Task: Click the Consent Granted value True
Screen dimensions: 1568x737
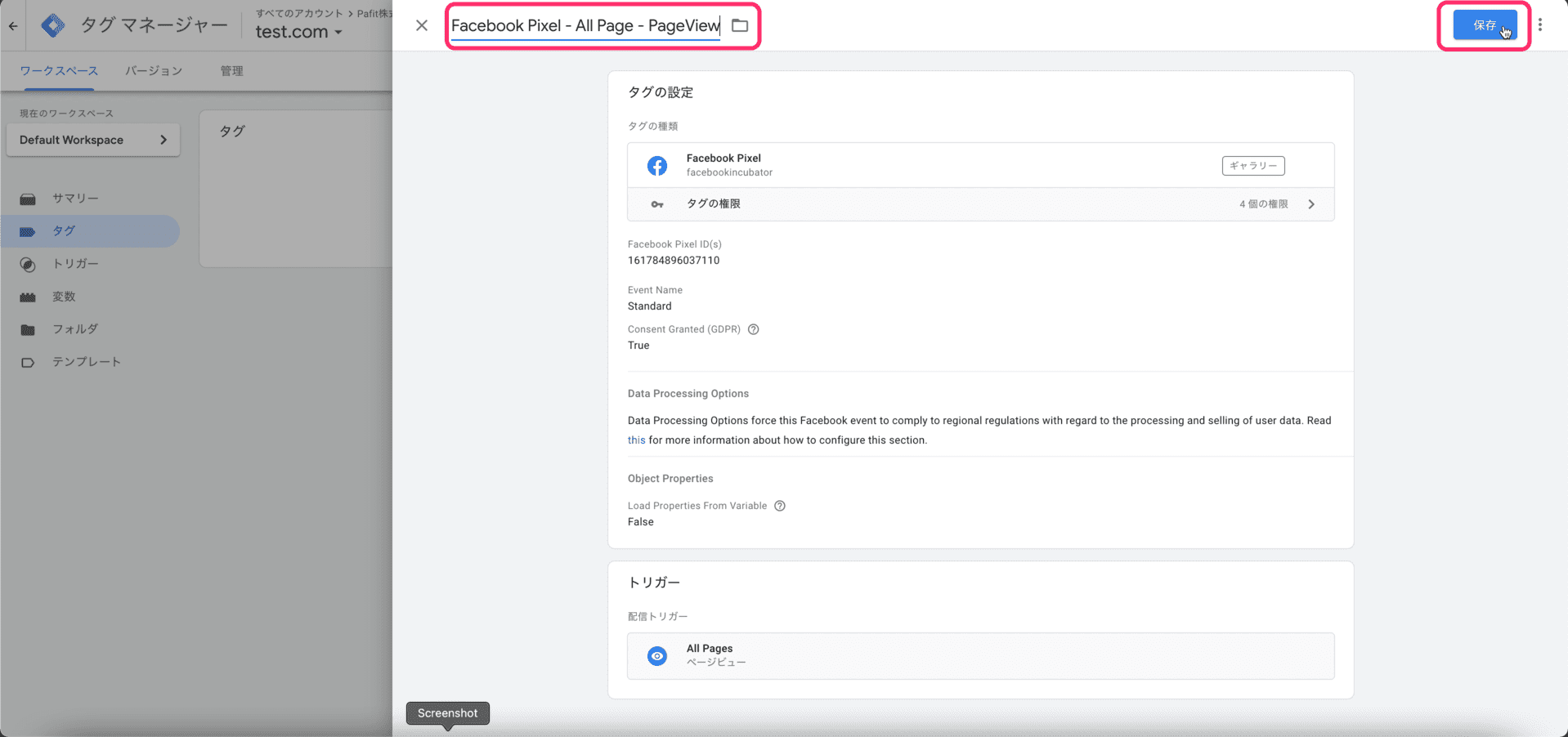Action: [x=638, y=346]
